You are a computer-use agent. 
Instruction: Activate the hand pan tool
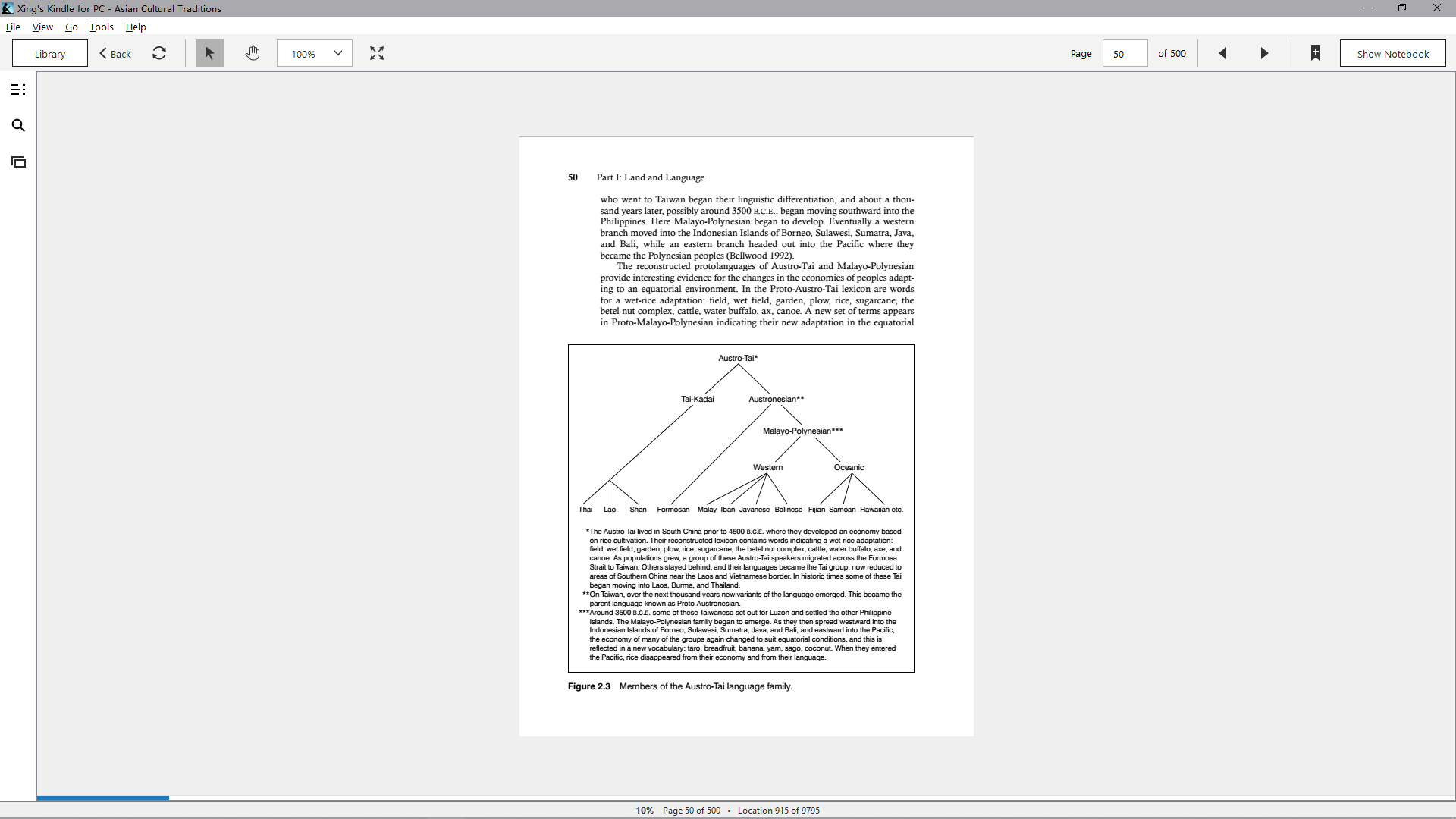point(253,53)
